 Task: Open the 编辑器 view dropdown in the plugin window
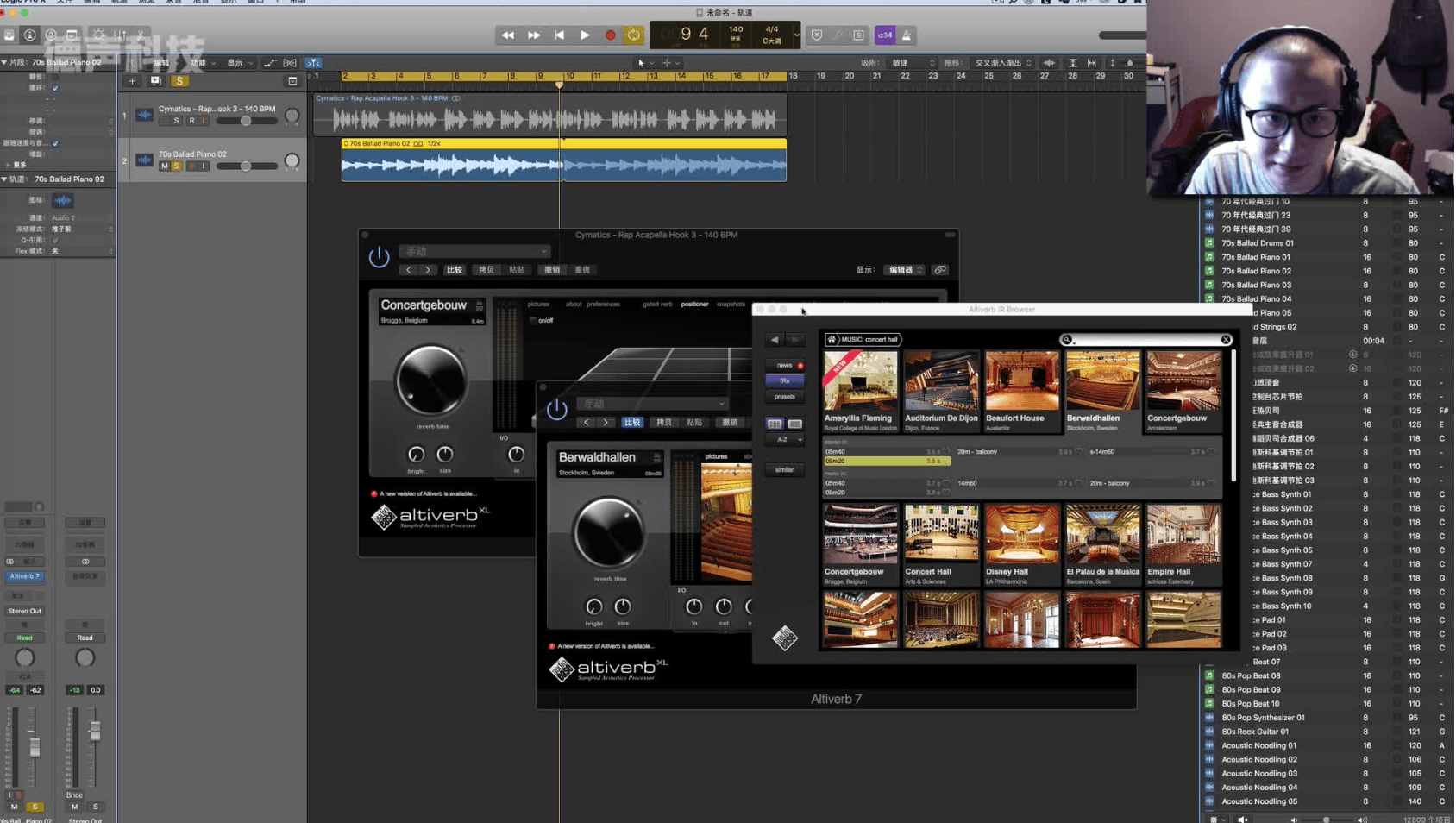click(x=905, y=270)
